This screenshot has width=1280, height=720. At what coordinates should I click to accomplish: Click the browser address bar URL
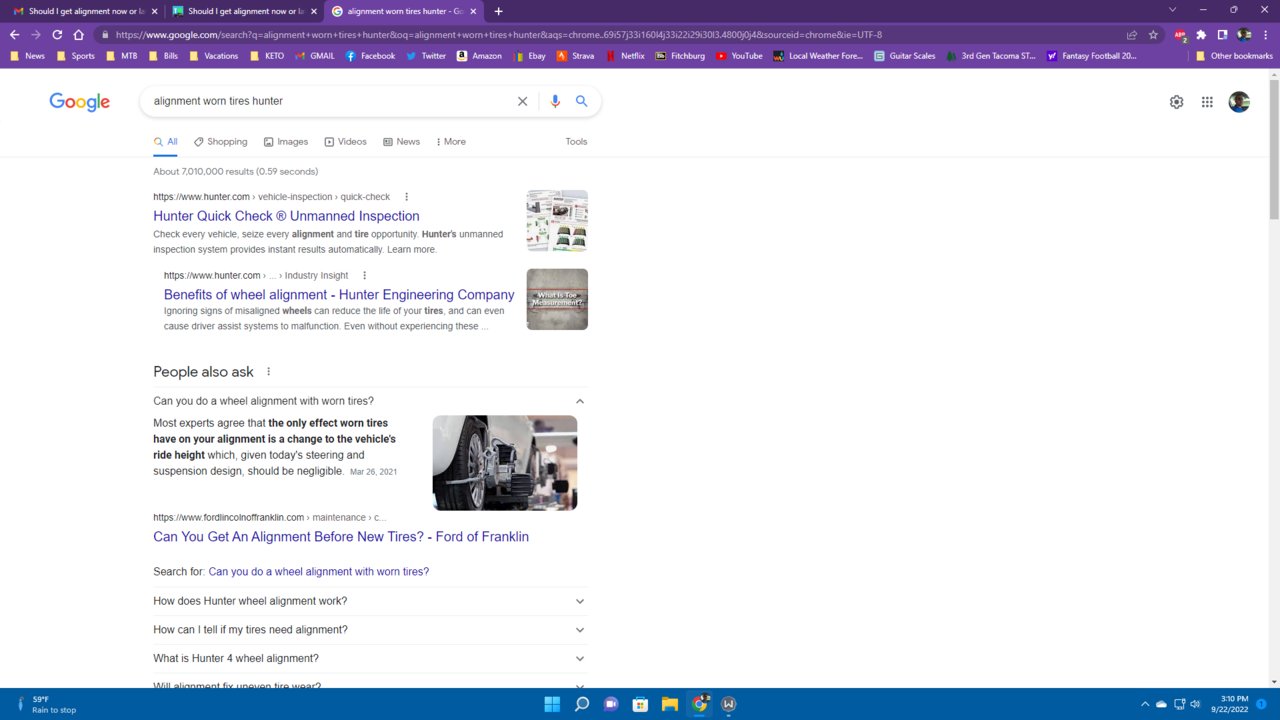(x=498, y=34)
